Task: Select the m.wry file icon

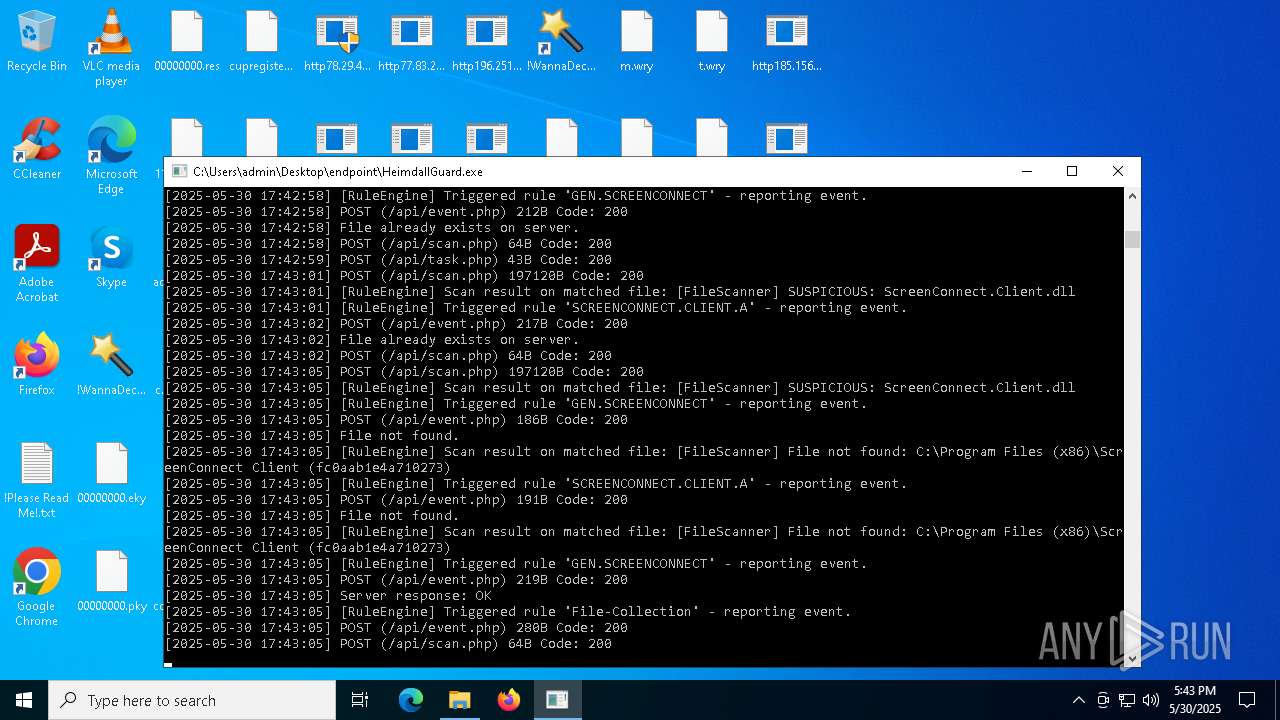Action: click(x=637, y=42)
